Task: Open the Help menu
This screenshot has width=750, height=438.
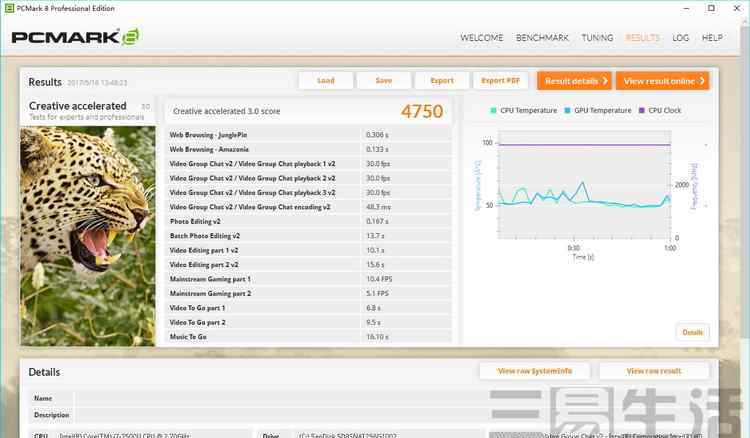Action: pyautogui.click(x=712, y=38)
